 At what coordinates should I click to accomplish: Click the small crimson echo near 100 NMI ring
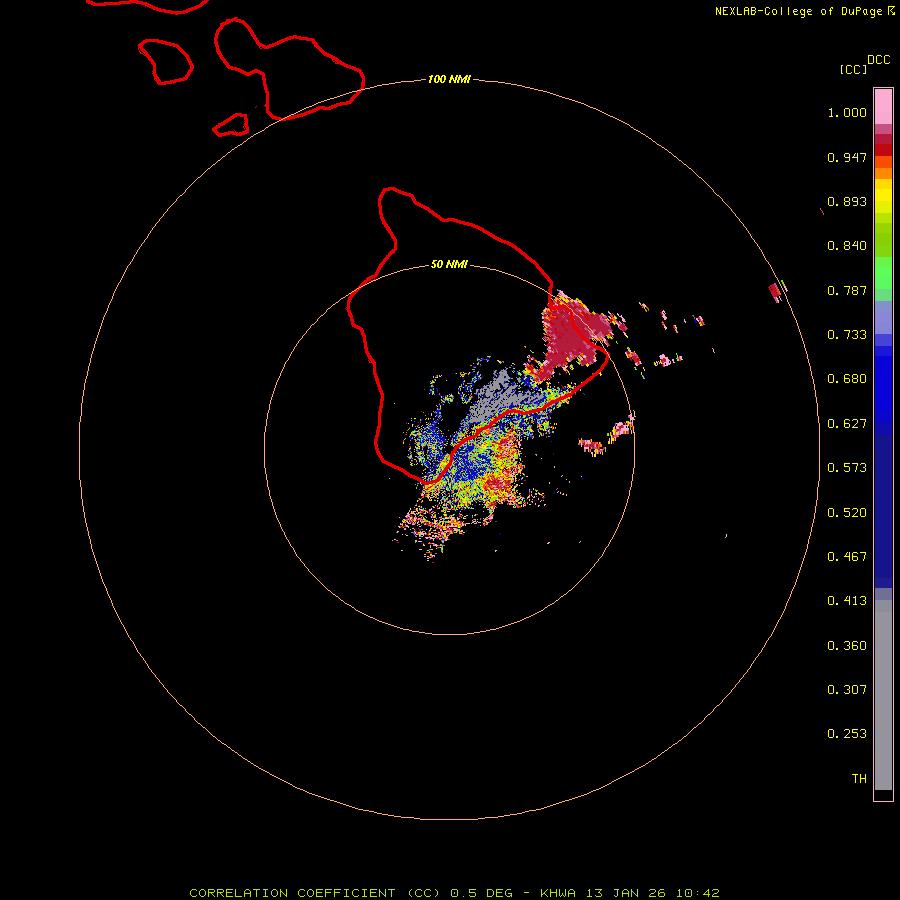[775, 292]
